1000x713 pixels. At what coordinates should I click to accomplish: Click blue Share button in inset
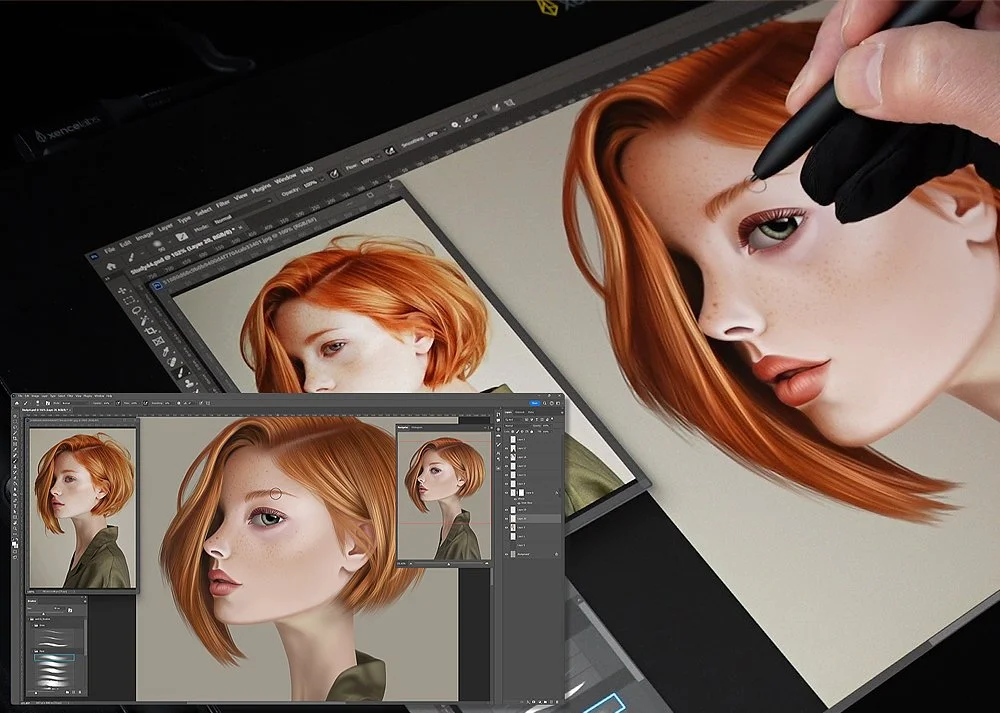coord(535,403)
